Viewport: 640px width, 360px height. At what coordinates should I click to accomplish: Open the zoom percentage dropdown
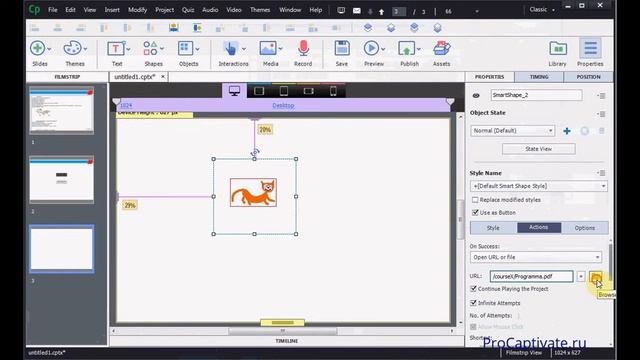click(x=476, y=11)
